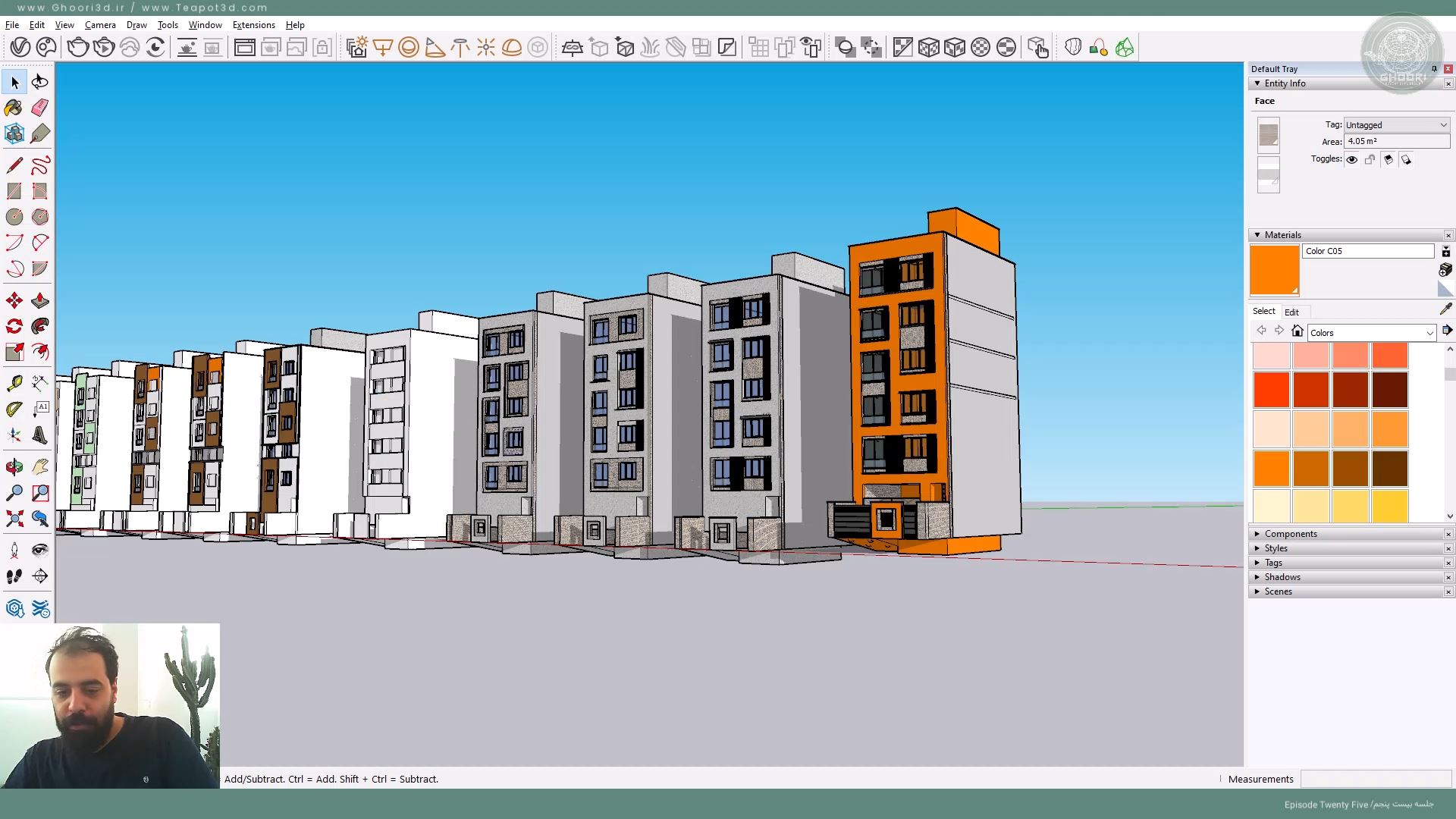
Task: Click the materials home button
Action: coord(1298,331)
